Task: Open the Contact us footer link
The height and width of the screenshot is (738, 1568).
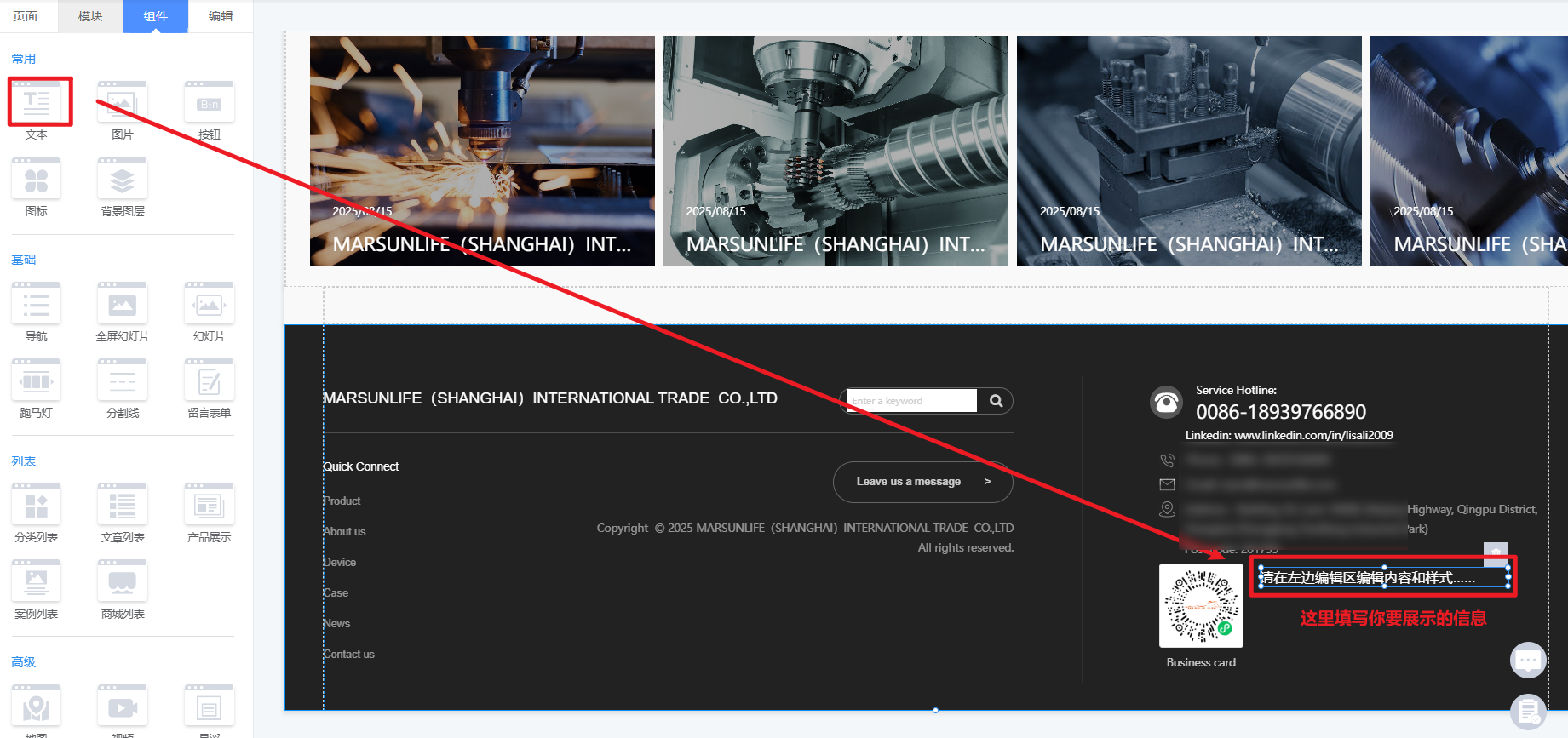Action: 348,654
